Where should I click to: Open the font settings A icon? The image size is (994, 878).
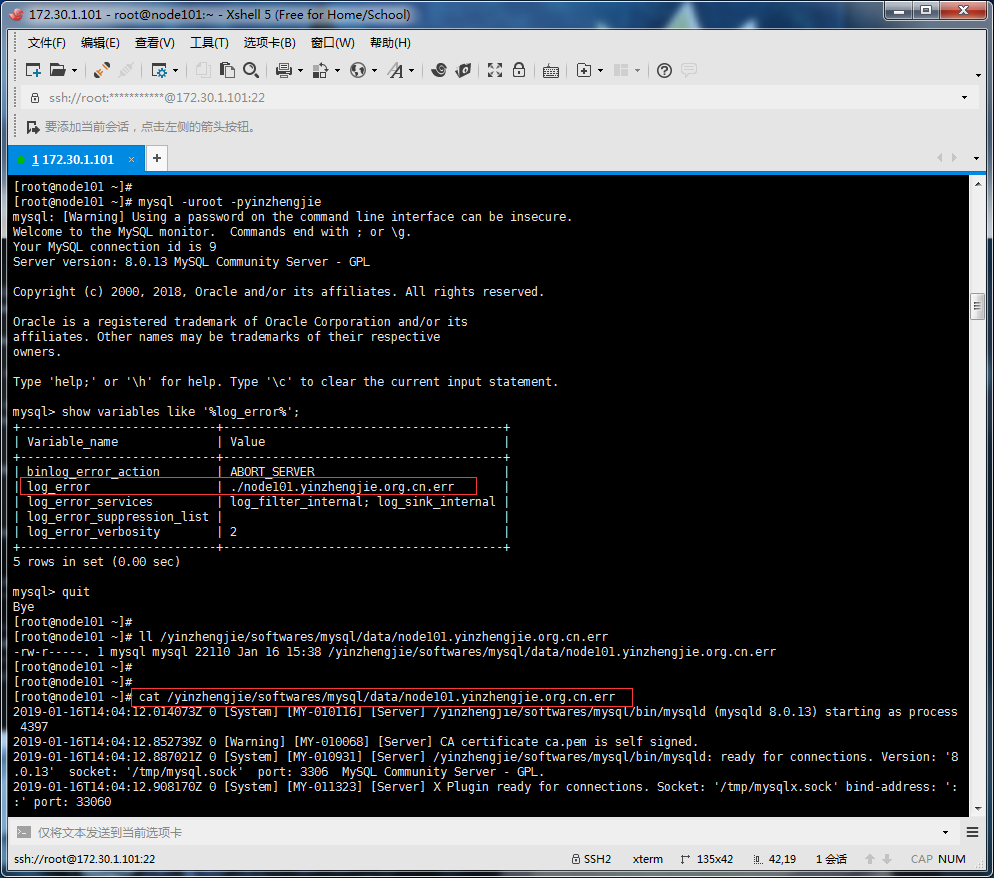click(396, 70)
